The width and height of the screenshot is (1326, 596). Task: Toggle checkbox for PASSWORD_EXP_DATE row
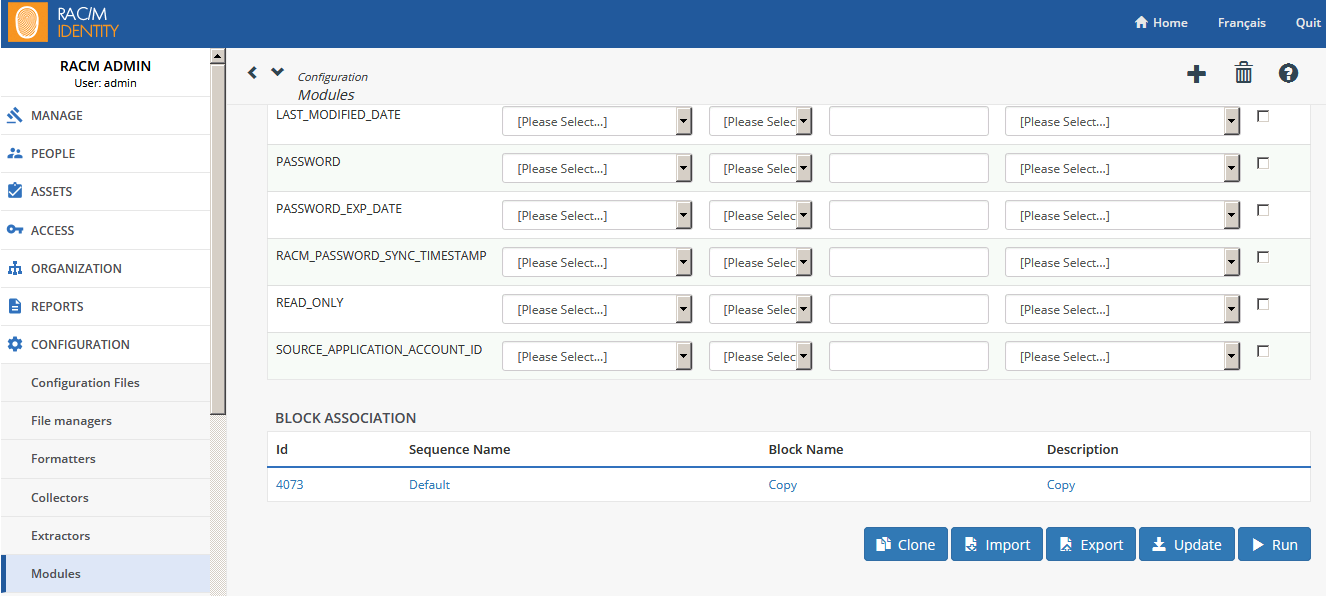(1263, 210)
